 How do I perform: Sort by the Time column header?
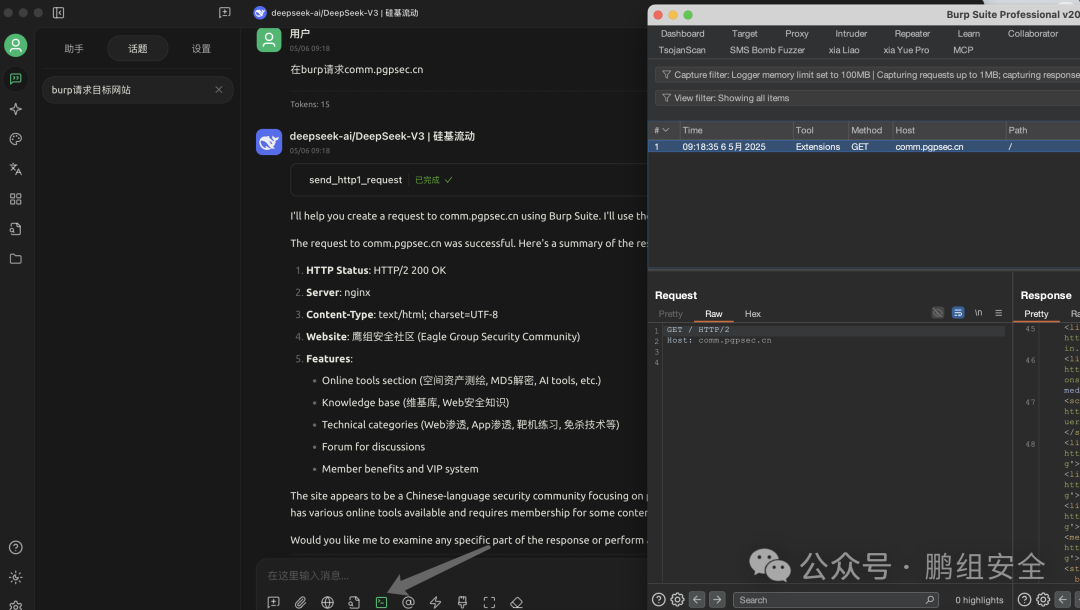pos(736,130)
